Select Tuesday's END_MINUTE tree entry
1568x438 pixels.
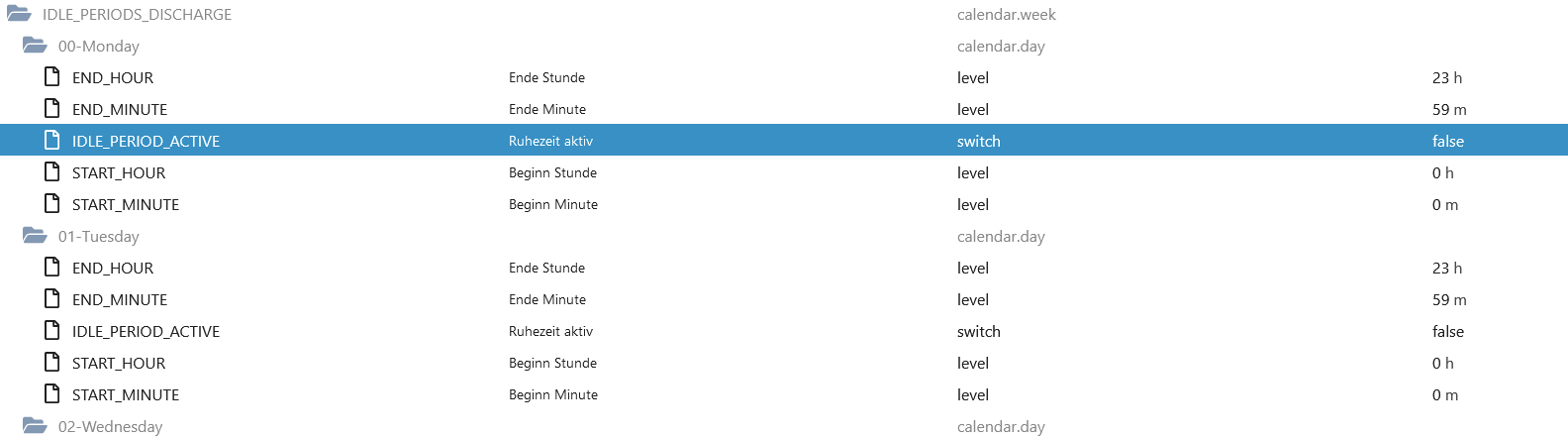(120, 299)
